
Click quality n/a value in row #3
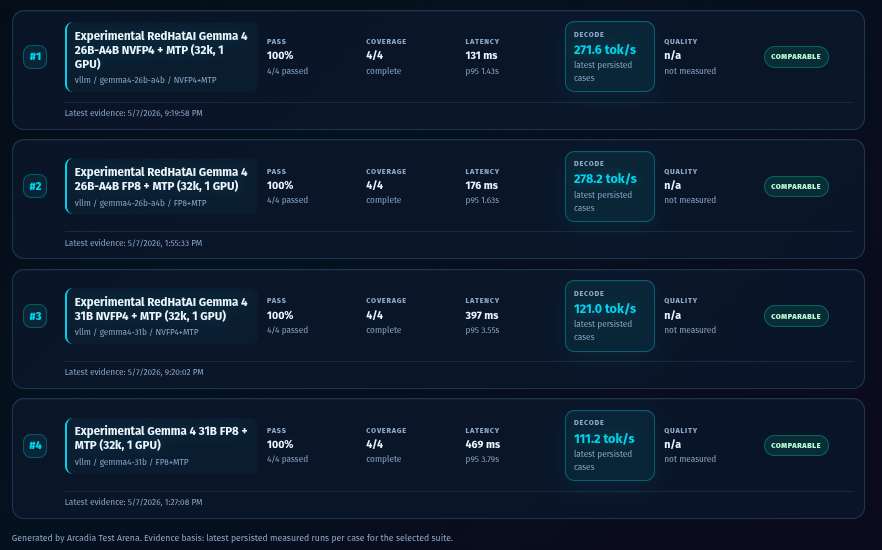click(x=672, y=315)
